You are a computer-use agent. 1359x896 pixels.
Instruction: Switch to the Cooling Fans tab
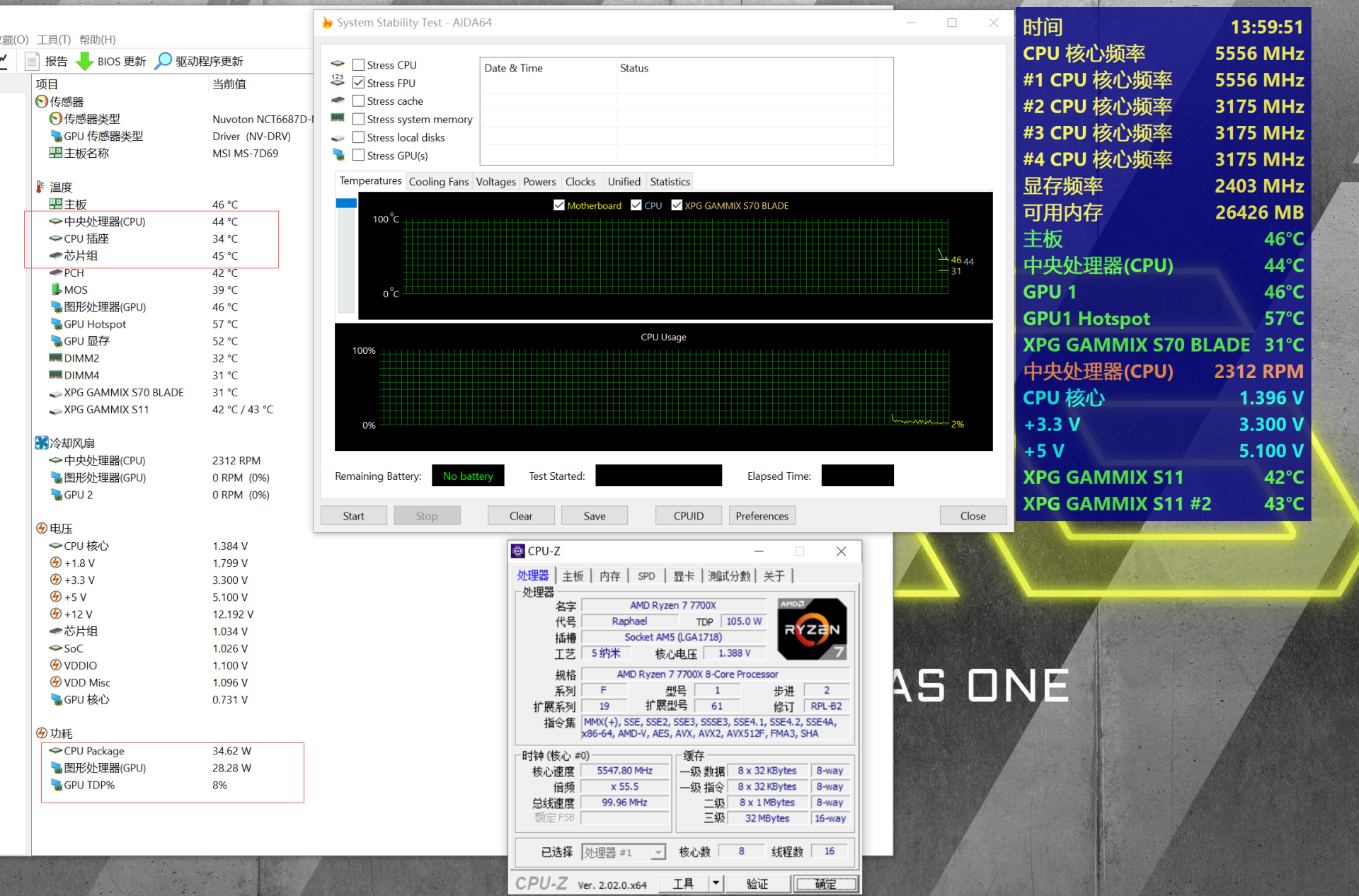(438, 182)
